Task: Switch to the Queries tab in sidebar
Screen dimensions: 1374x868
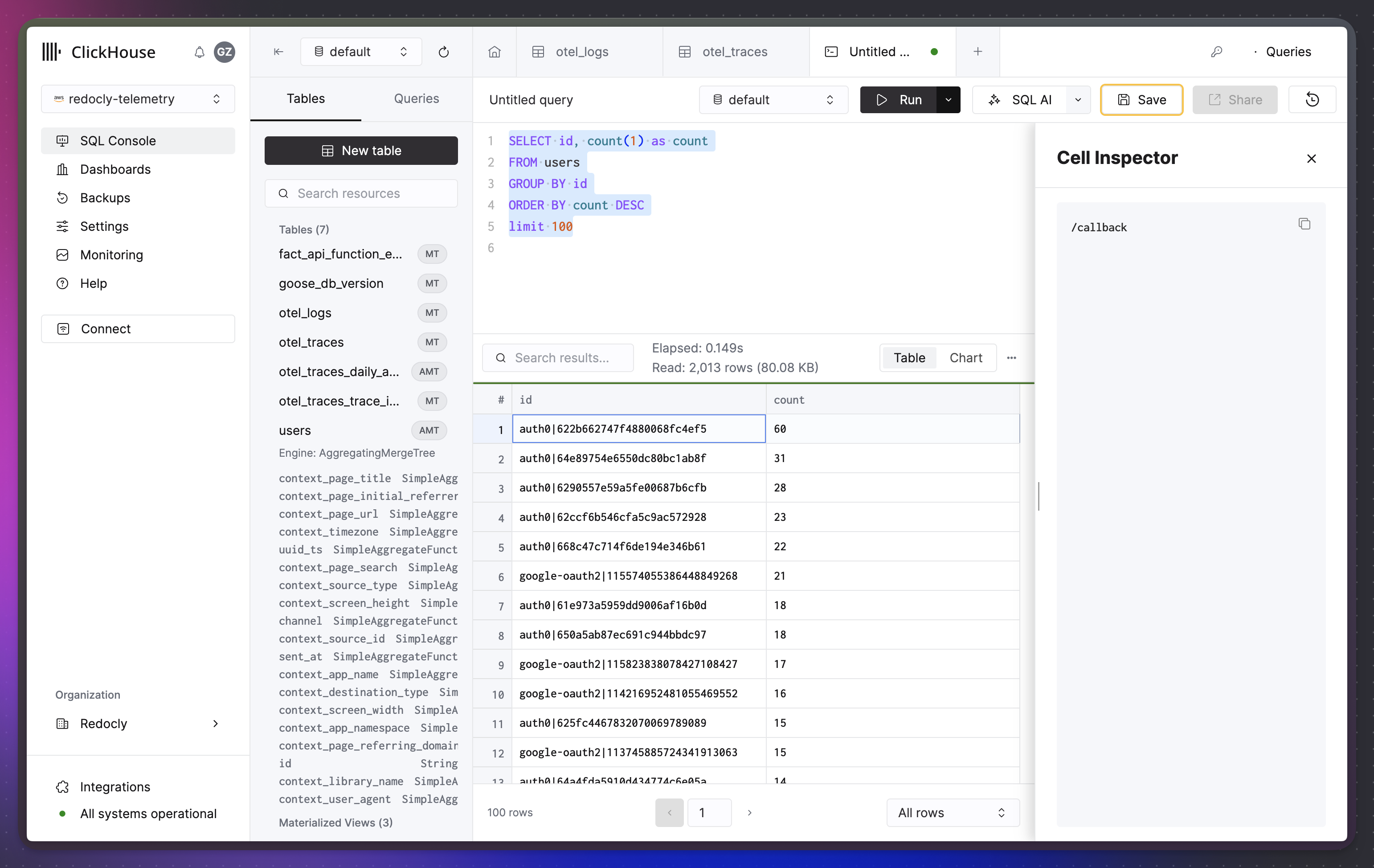Action: click(417, 99)
